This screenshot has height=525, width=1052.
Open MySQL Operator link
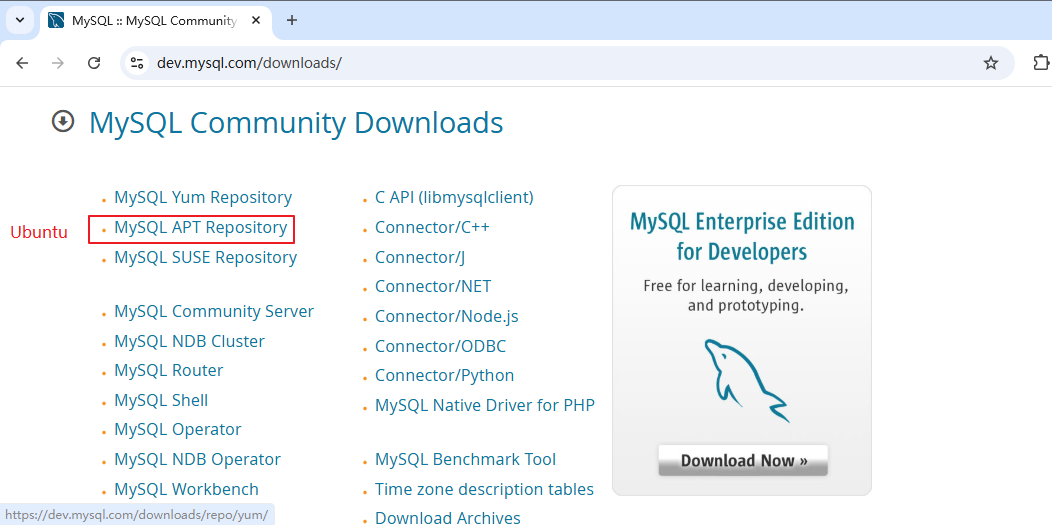[178, 429]
